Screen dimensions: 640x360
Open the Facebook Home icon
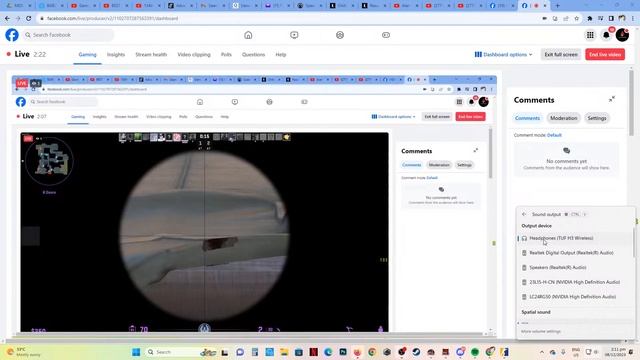click(248, 35)
